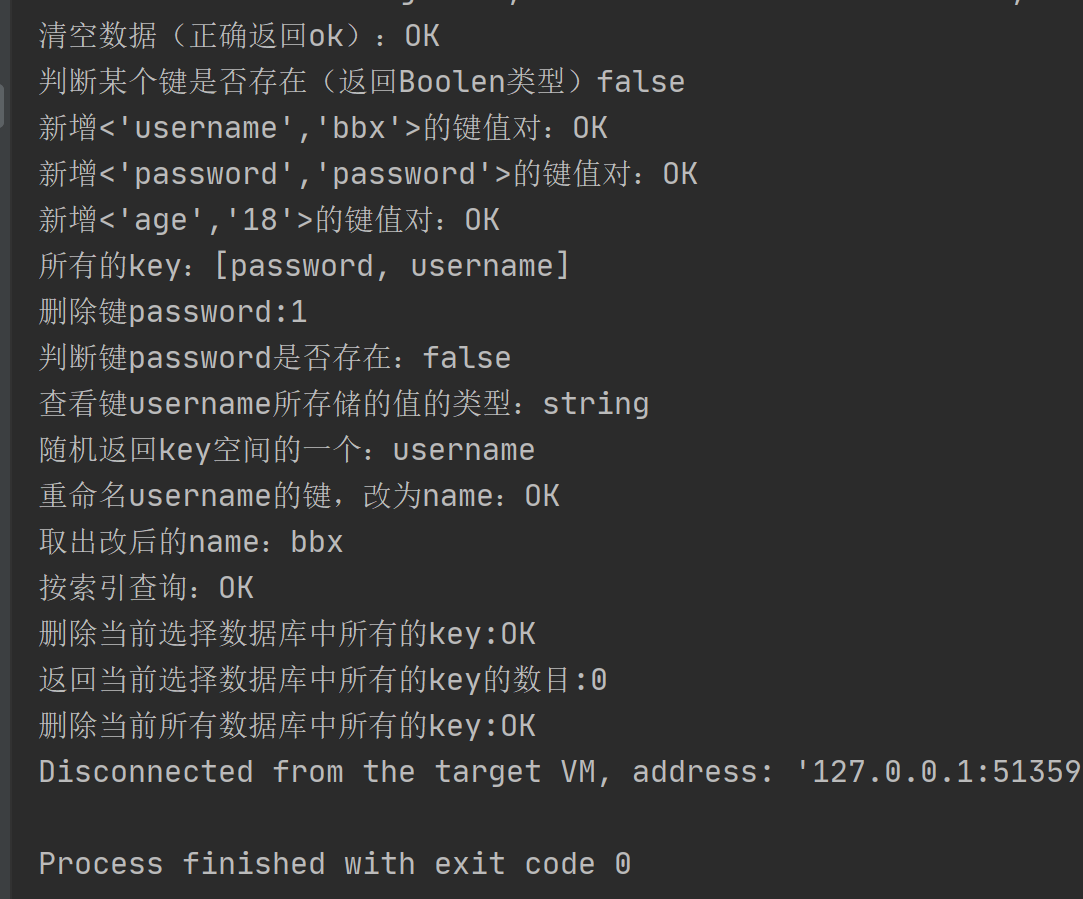Click the '返回当前选择数据库中所有的key的数目' line
This screenshot has height=899, width=1083.
(322, 680)
